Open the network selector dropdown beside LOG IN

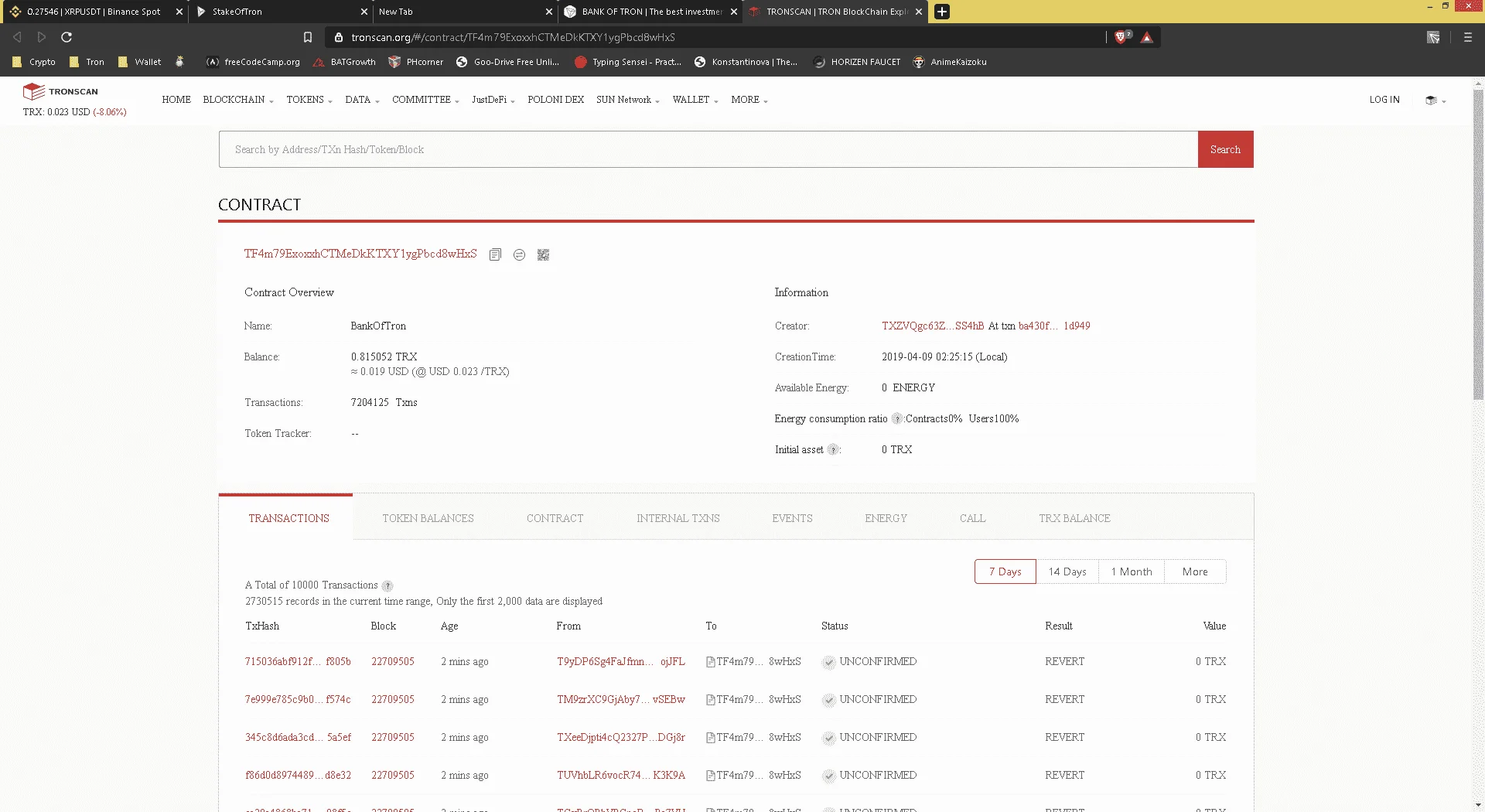[1435, 101]
